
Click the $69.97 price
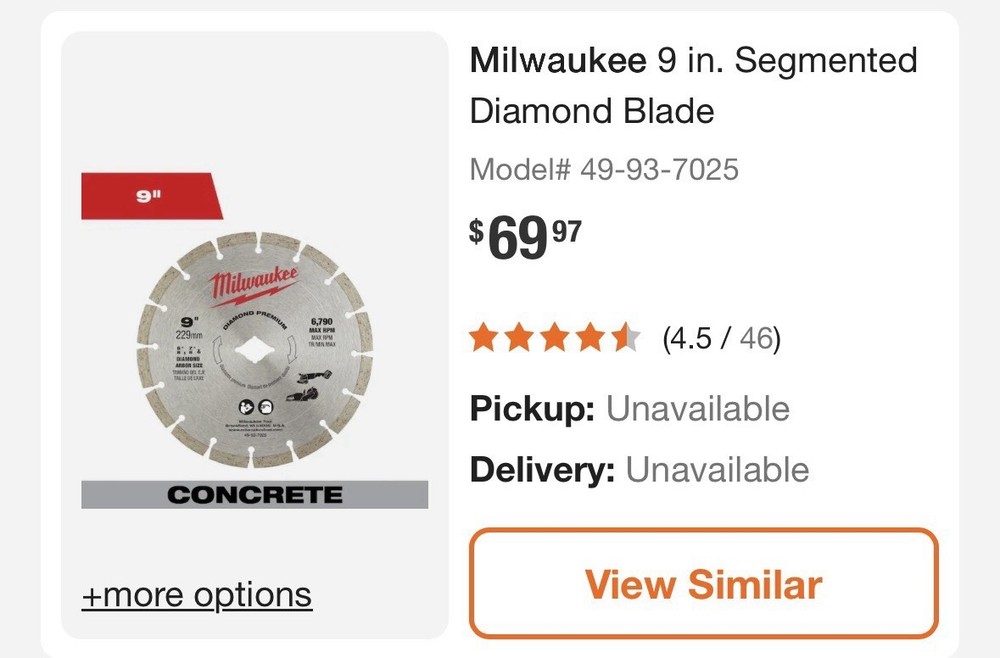(524, 237)
